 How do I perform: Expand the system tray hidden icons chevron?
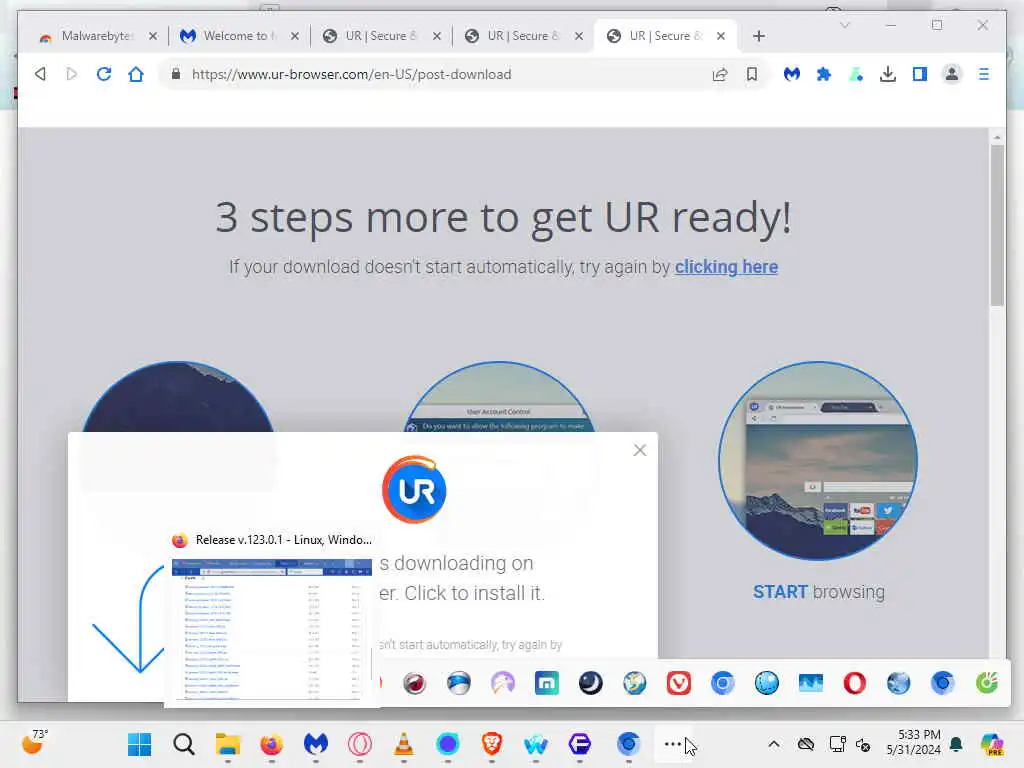coord(774,744)
